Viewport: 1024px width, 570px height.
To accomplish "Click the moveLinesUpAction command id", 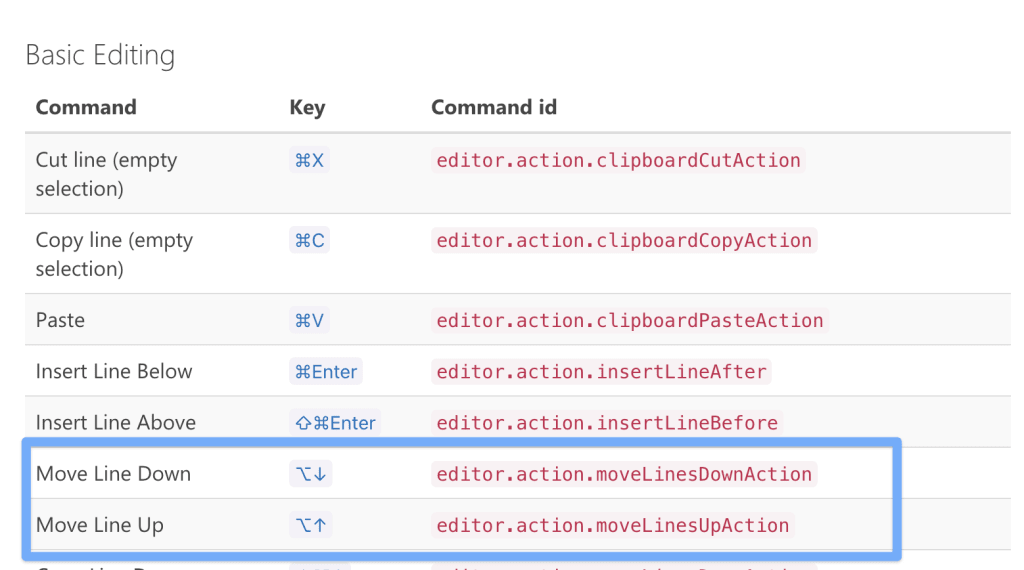I will point(612,525).
